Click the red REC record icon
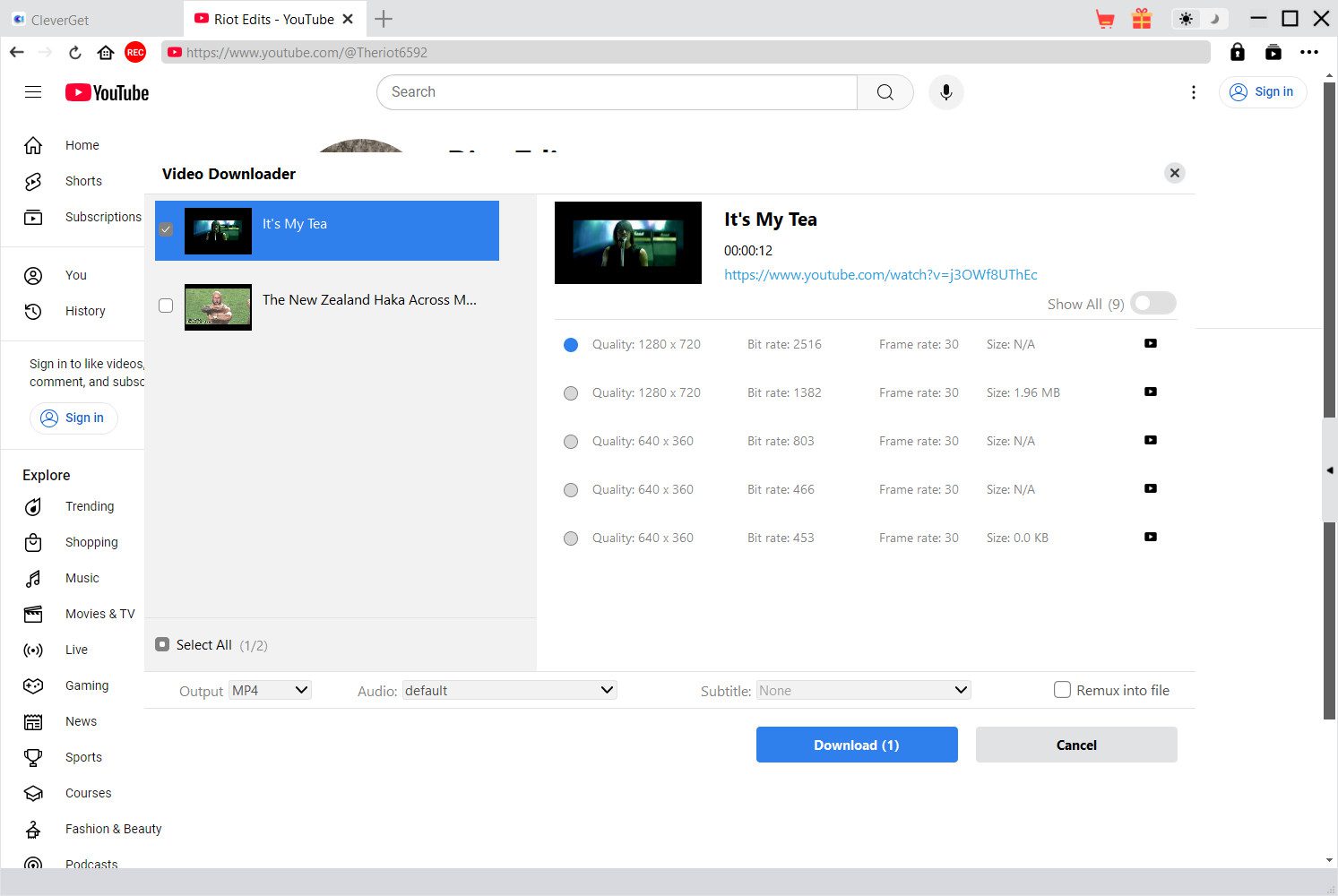 point(135,53)
